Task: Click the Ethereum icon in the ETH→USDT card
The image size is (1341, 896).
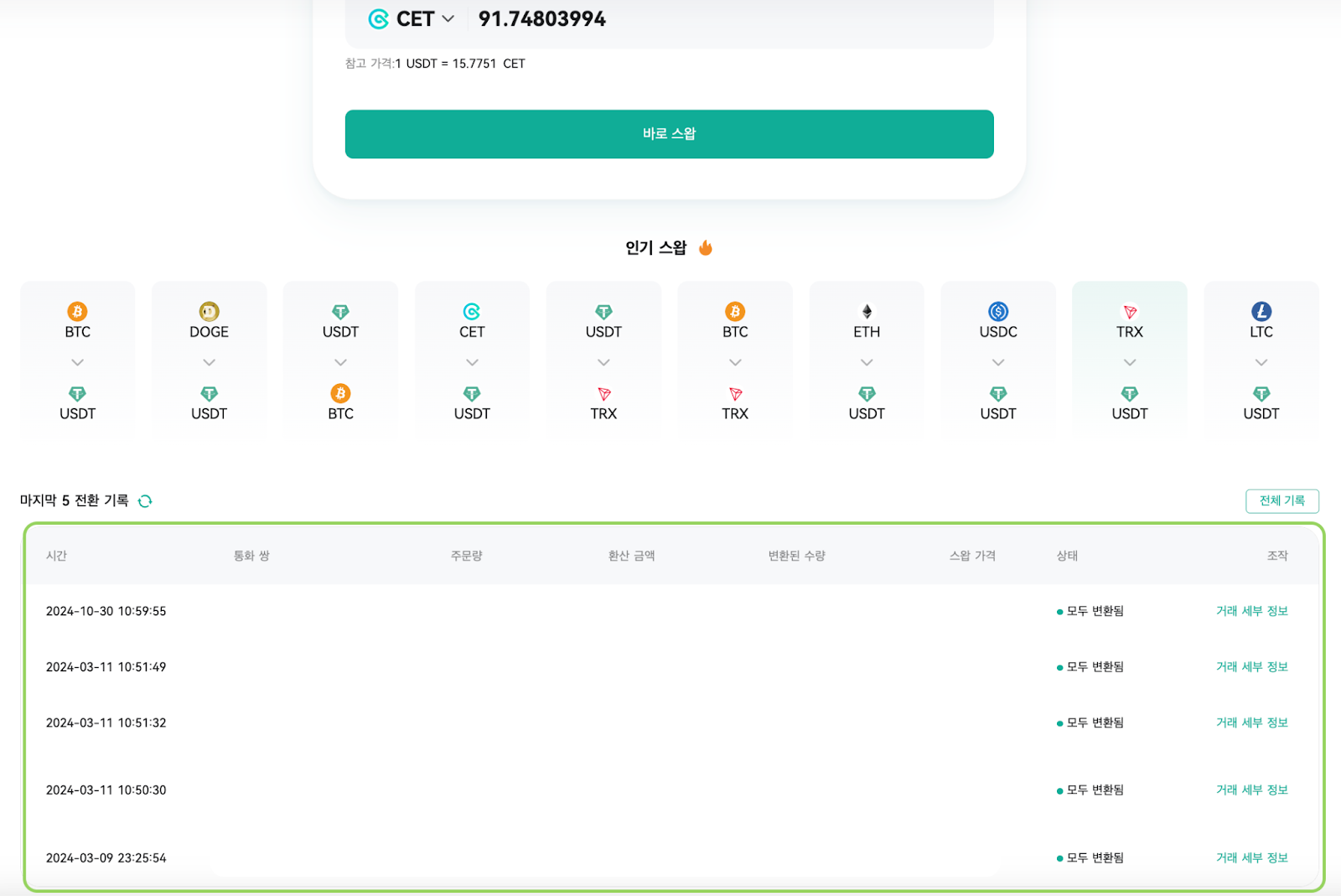Action: [x=866, y=311]
